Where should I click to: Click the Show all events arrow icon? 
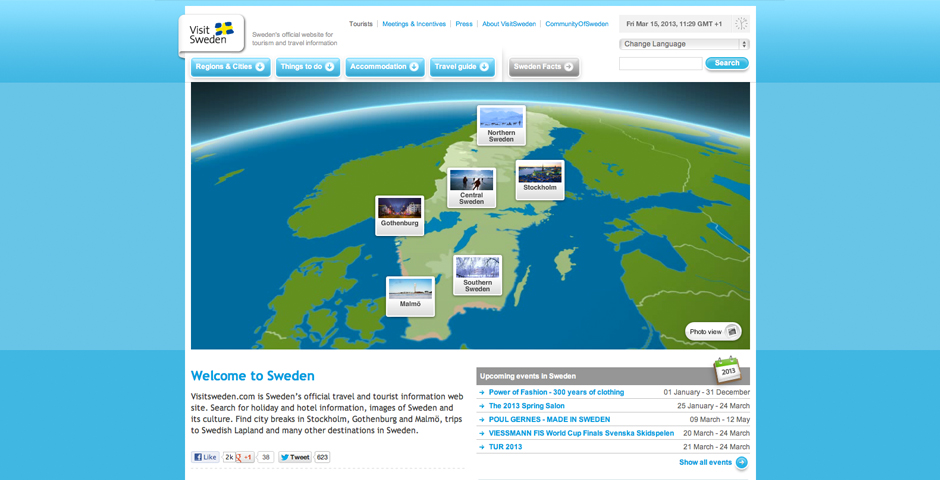[742, 463]
